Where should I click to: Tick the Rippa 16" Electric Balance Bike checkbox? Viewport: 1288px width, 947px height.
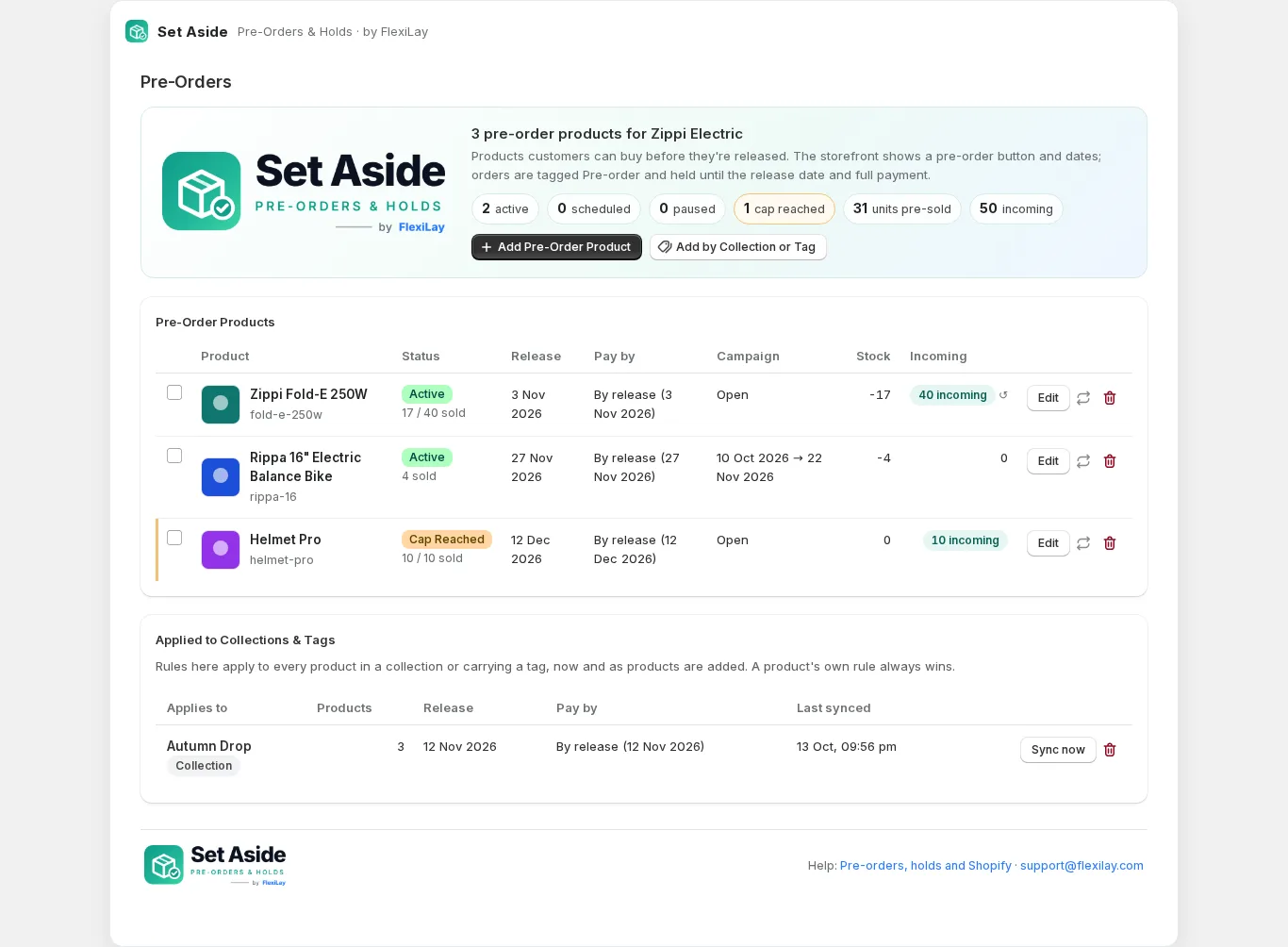coord(174,456)
